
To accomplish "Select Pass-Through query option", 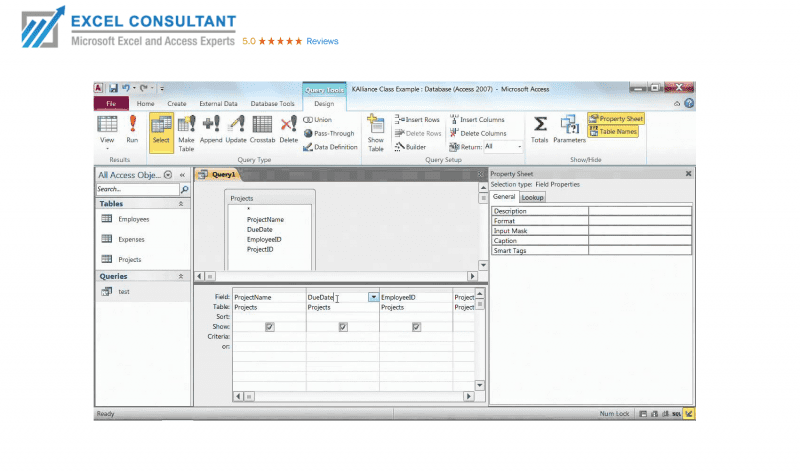I will pyautogui.click(x=329, y=133).
